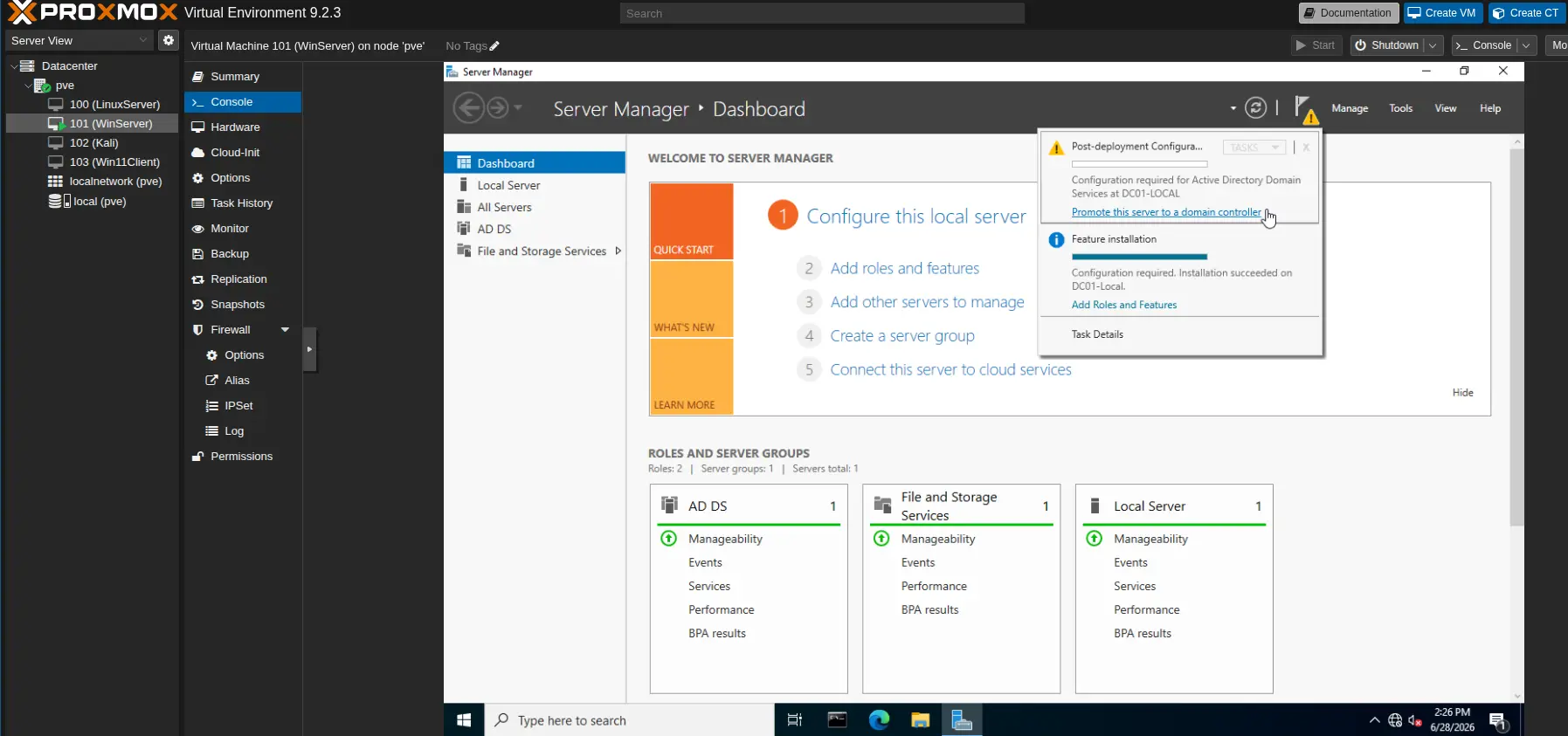Click the Server Manager forward arrow
The height and width of the screenshot is (736, 1568).
497,108
